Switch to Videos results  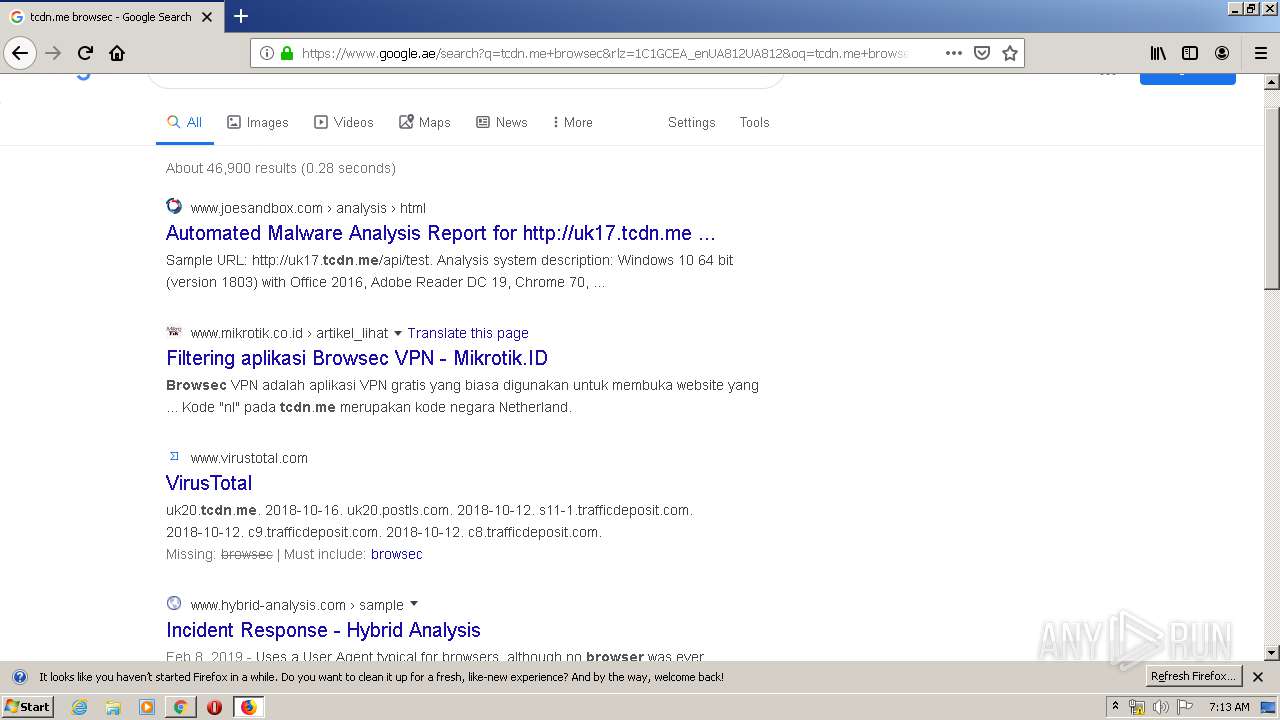(344, 122)
